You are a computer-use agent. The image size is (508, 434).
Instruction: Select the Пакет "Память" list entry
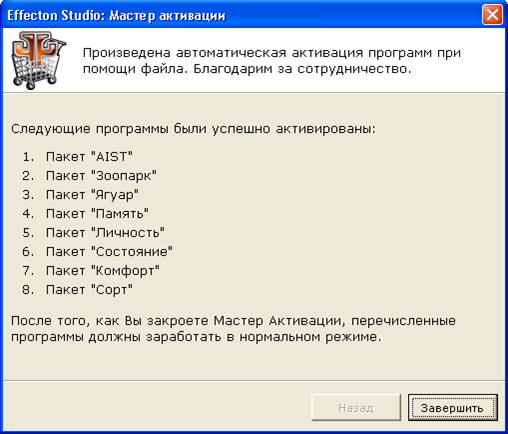97,214
